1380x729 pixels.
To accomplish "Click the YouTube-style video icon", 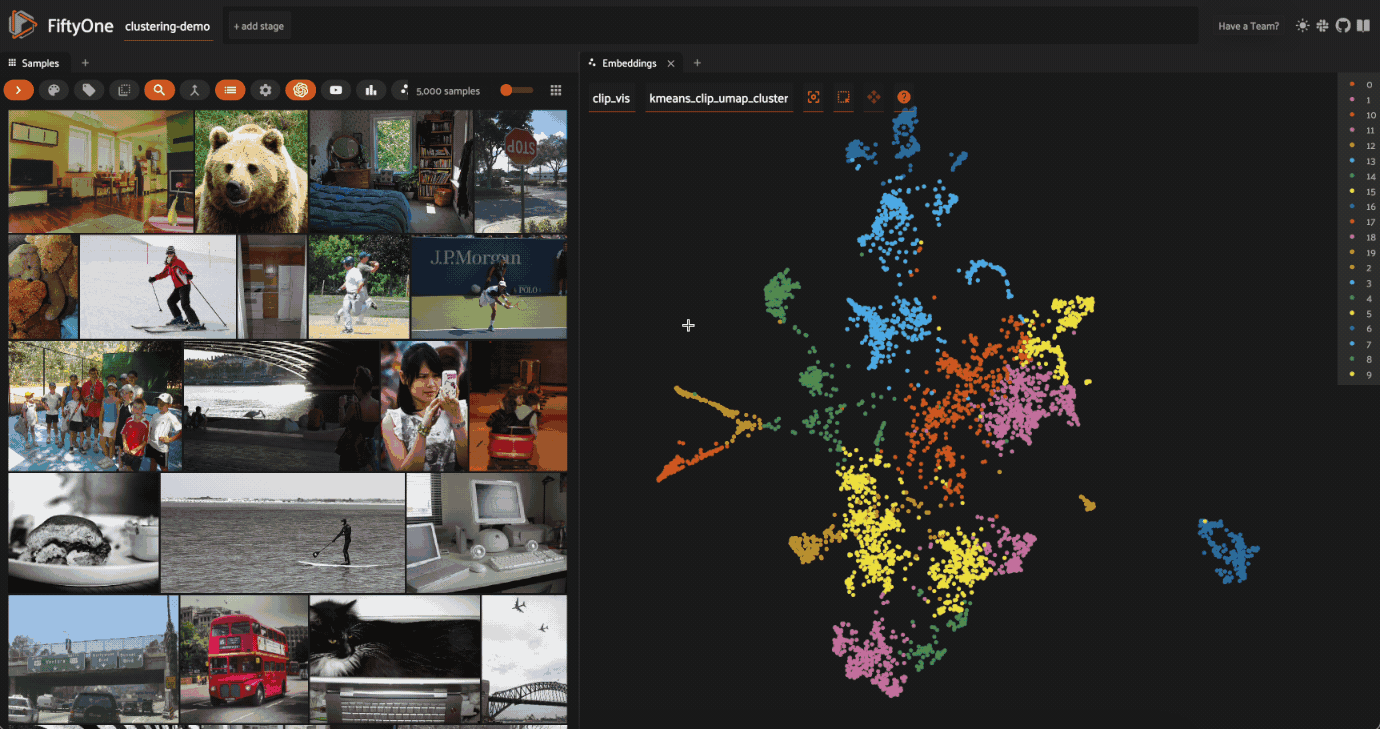I will point(336,90).
